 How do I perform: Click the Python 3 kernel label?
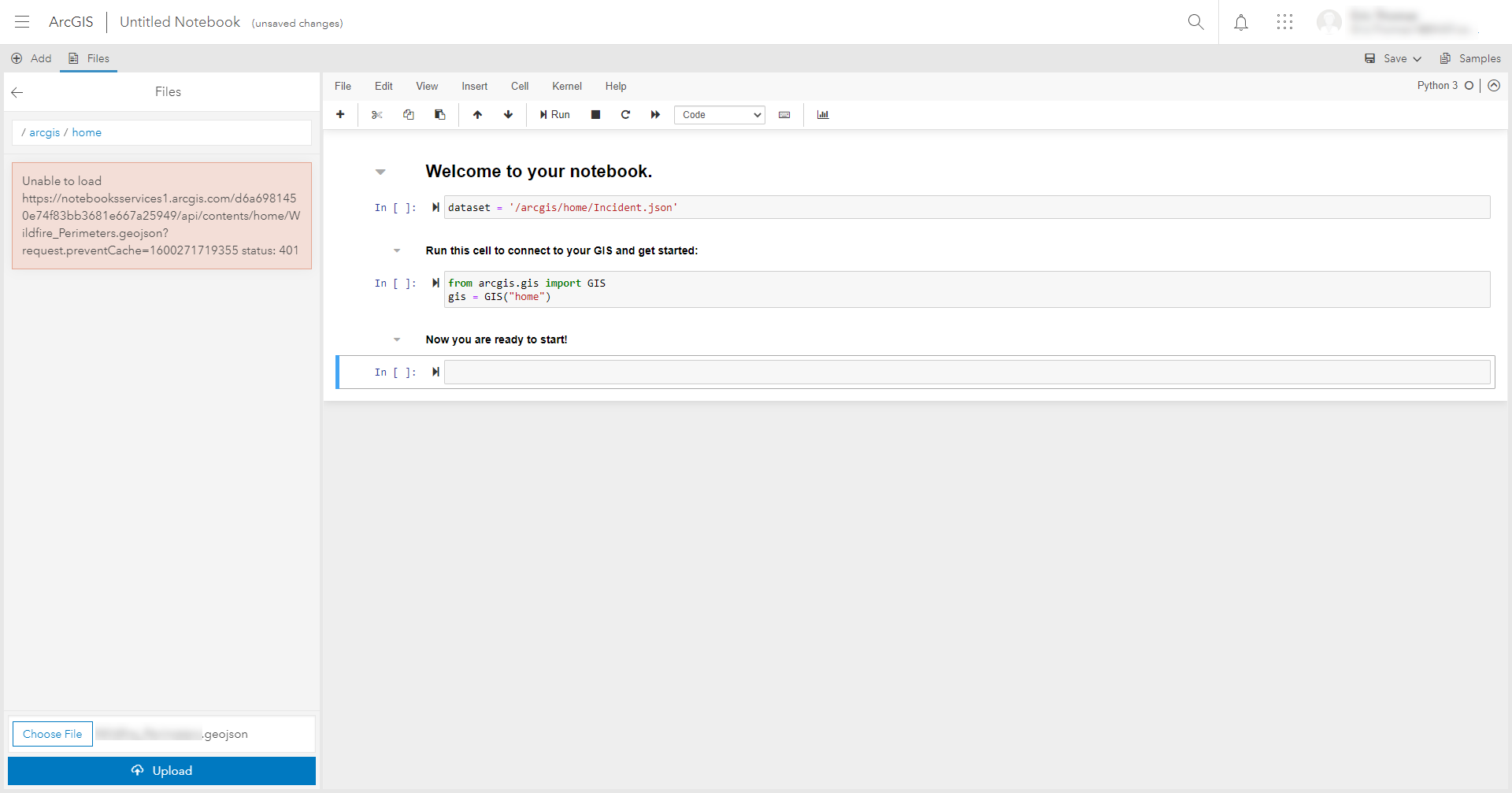coord(1437,86)
